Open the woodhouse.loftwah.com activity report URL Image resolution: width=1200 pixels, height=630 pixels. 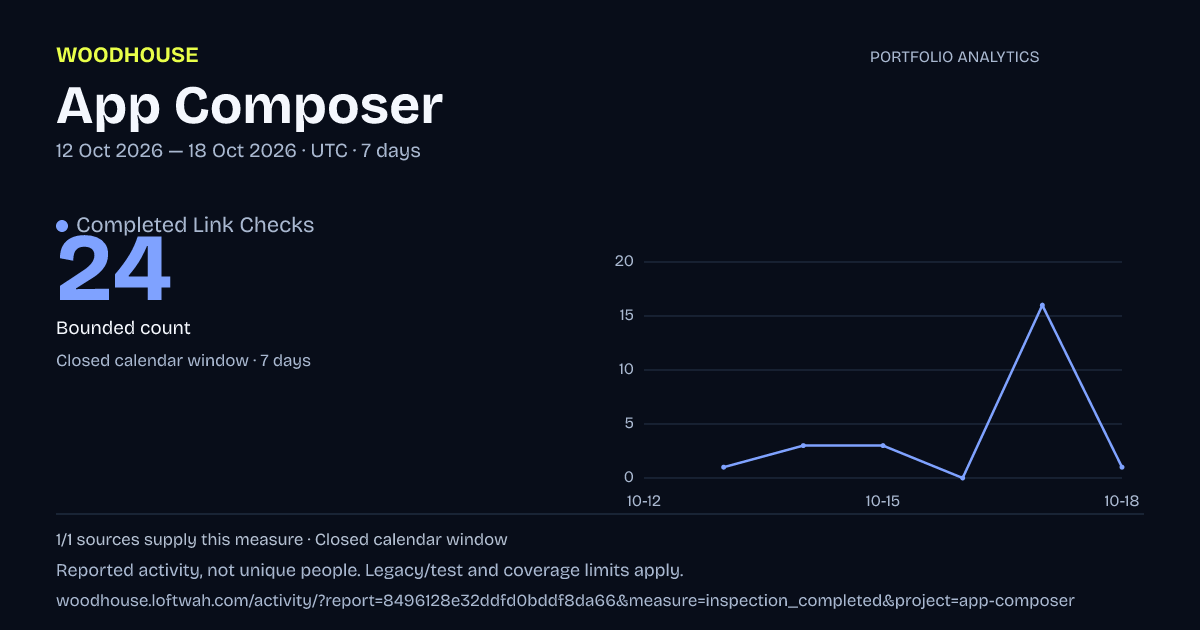pyautogui.click(x=565, y=601)
